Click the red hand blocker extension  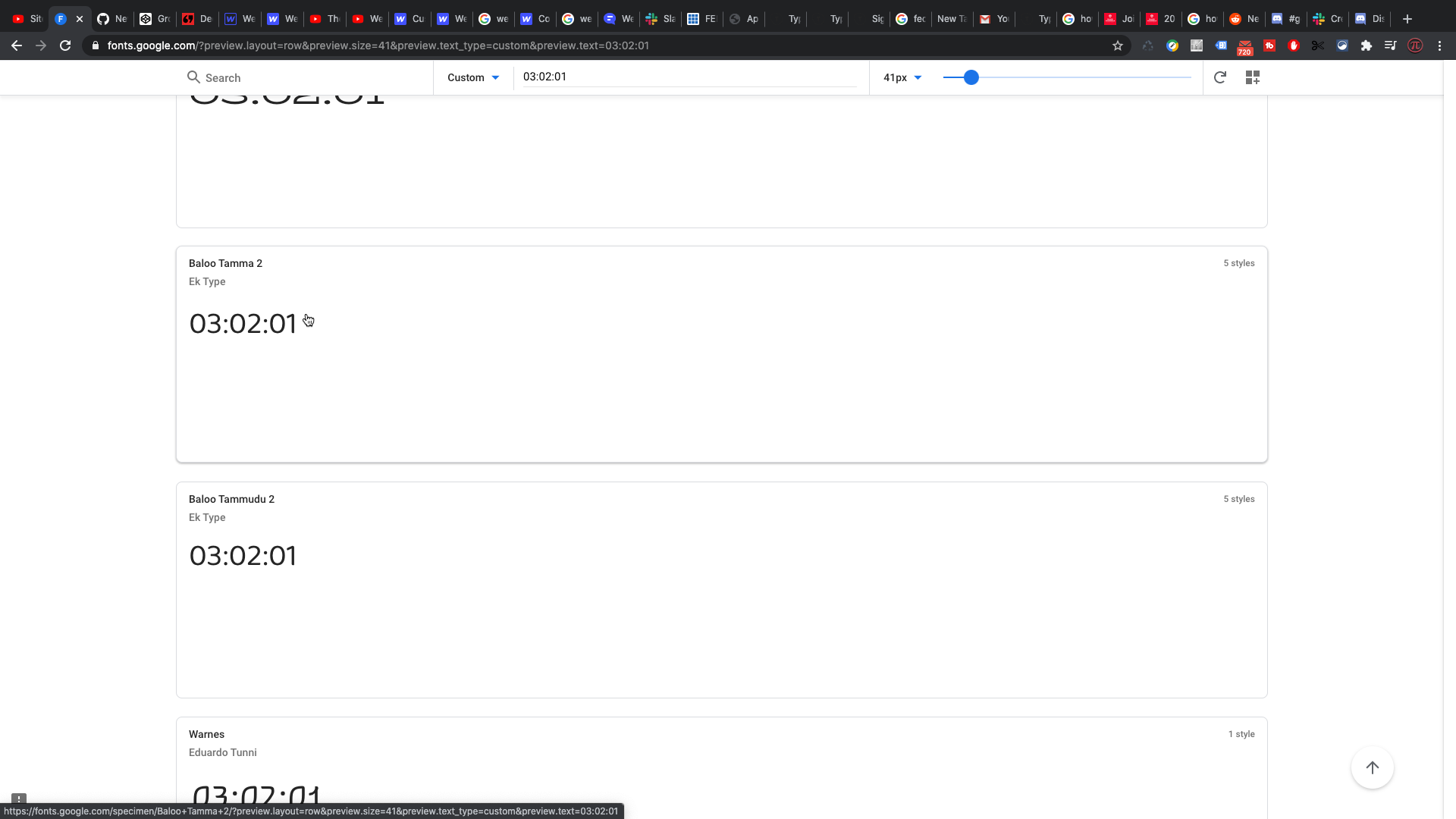(x=1294, y=45)
